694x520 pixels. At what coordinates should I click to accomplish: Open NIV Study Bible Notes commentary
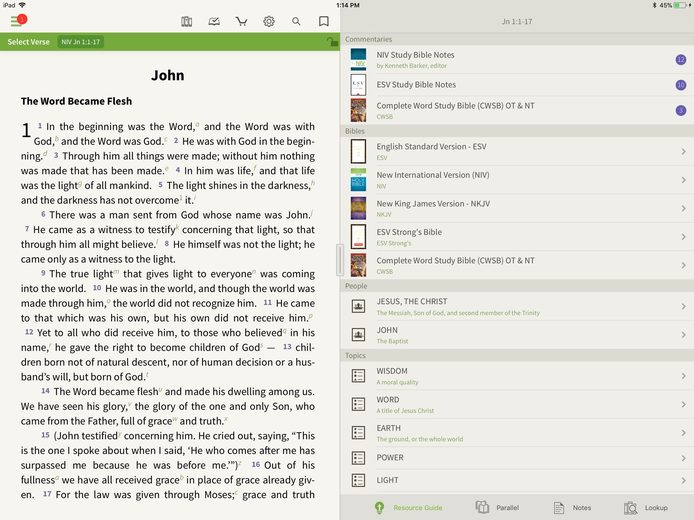[517, 59]
